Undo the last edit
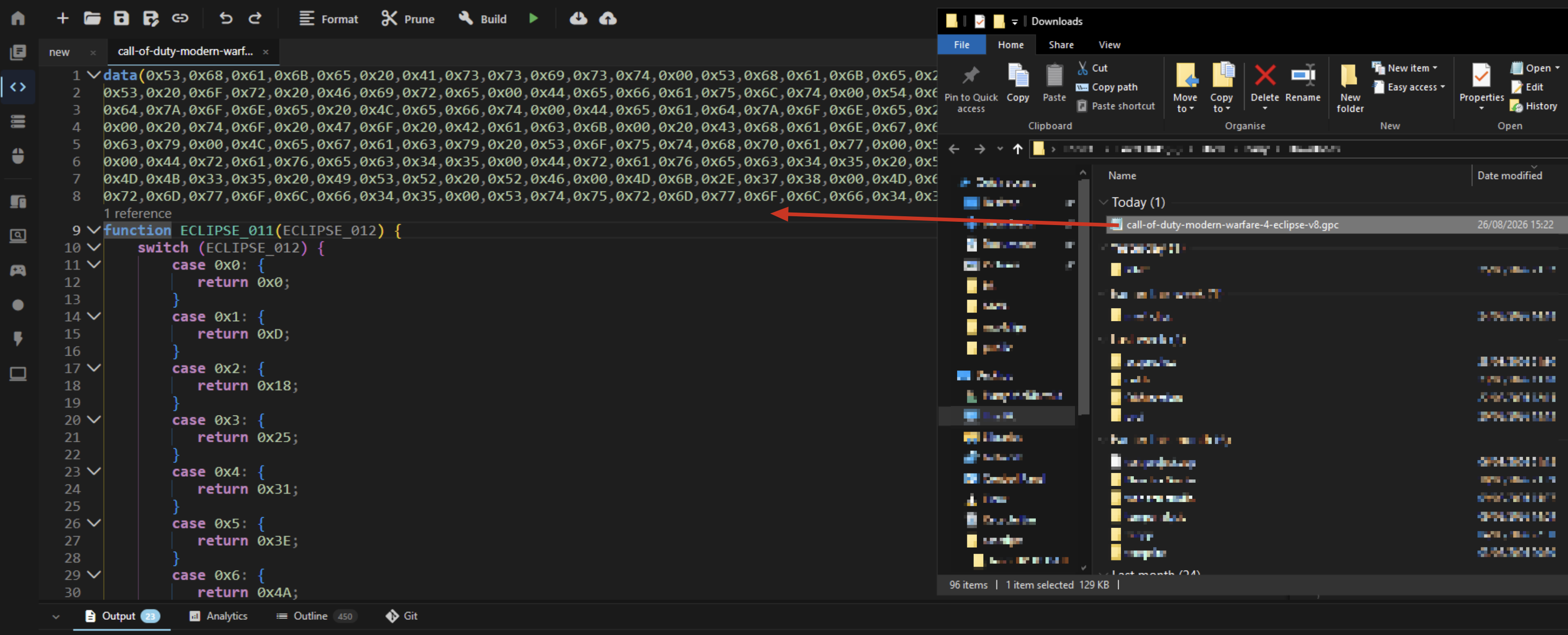 [226, 18]
